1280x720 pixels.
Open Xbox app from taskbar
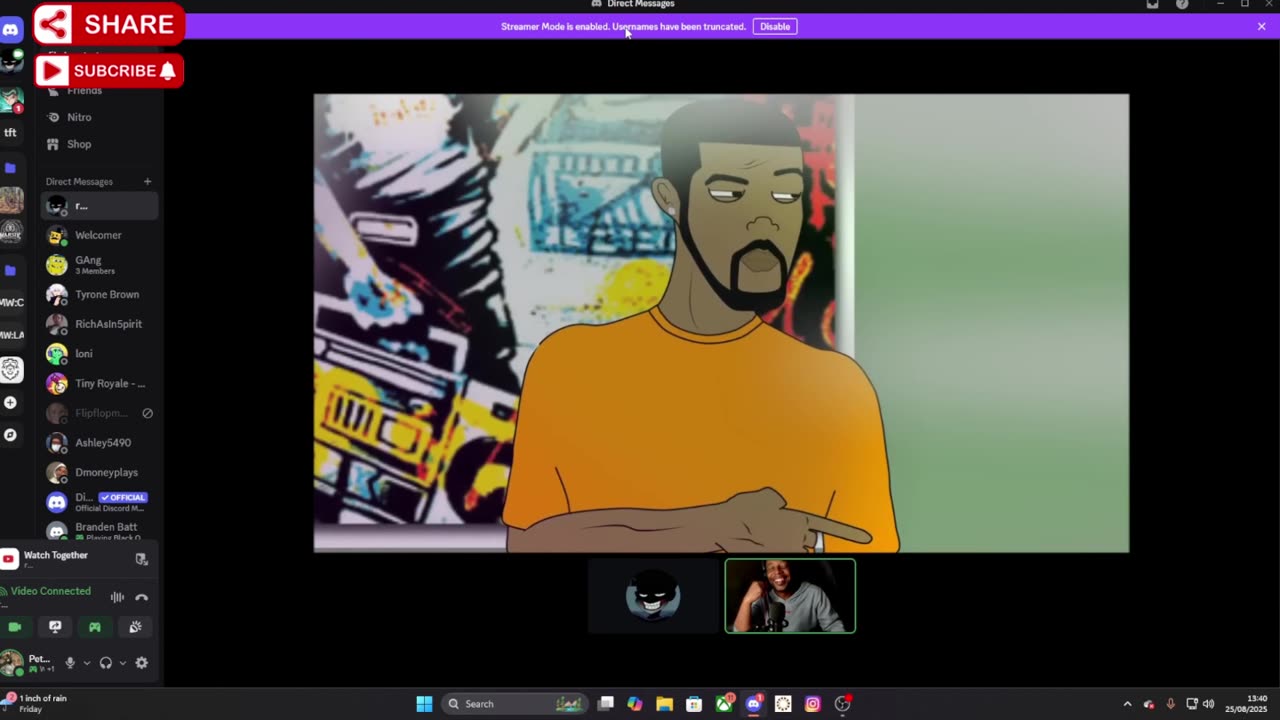[724, 704]
